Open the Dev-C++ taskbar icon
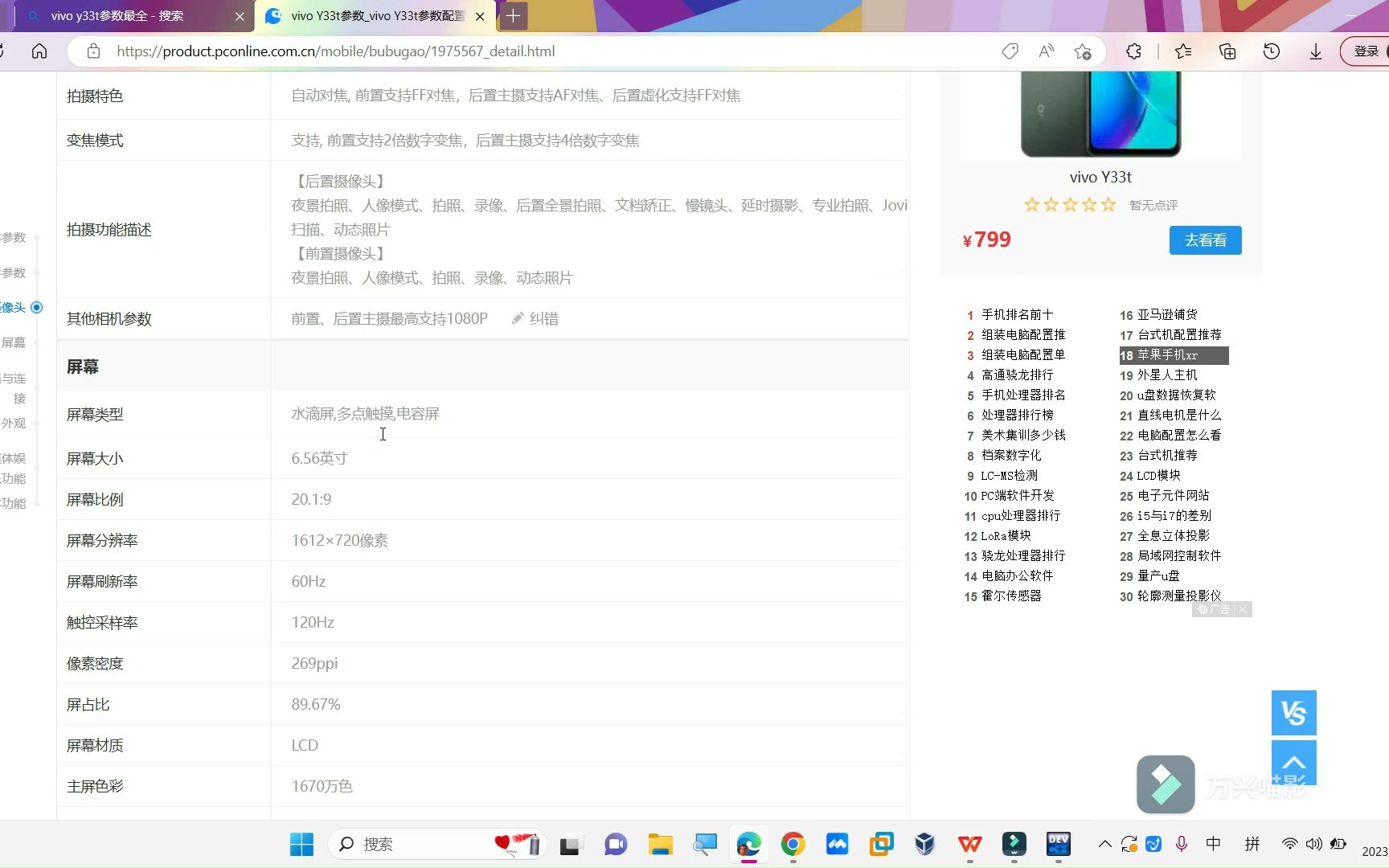 pos(1058,844)
